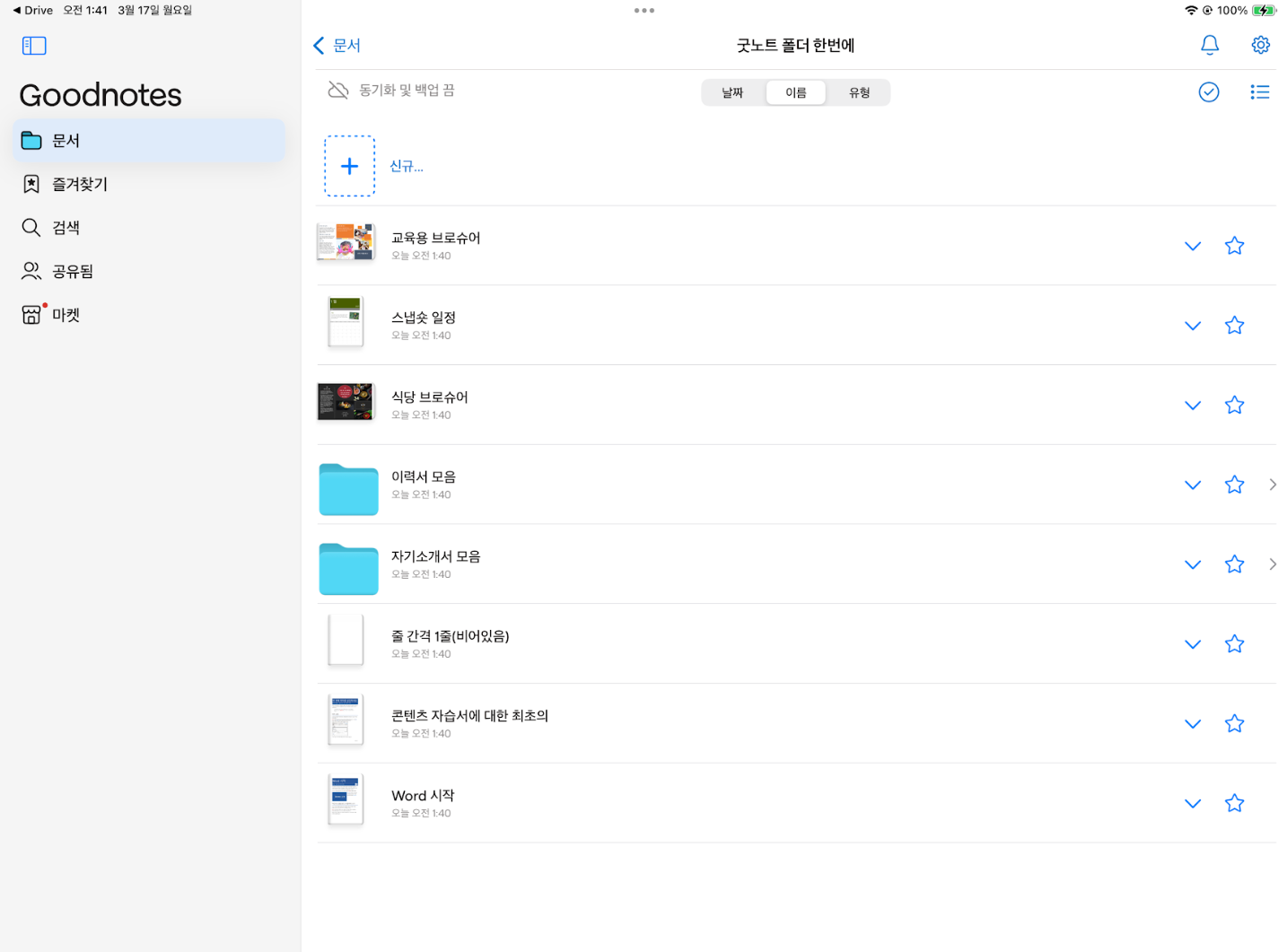Select the 교육용 브로슈어 title text

tap(435, 238)
